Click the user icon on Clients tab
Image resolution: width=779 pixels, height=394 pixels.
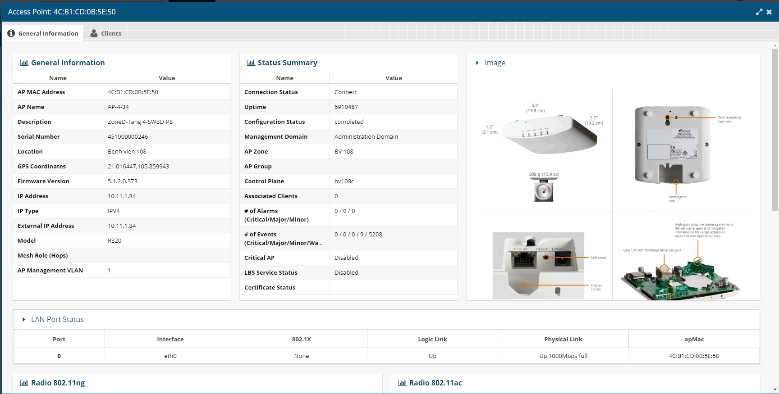[93, 33]
